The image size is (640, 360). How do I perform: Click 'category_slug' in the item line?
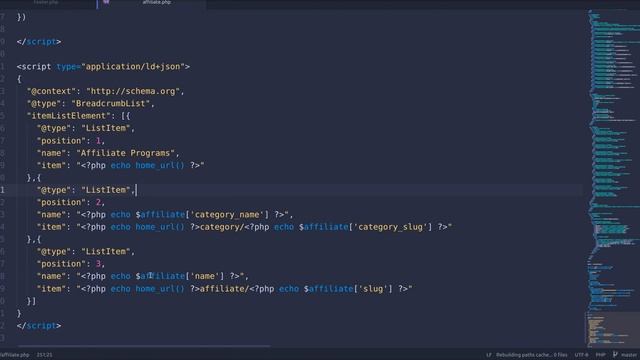click(390, 227)
